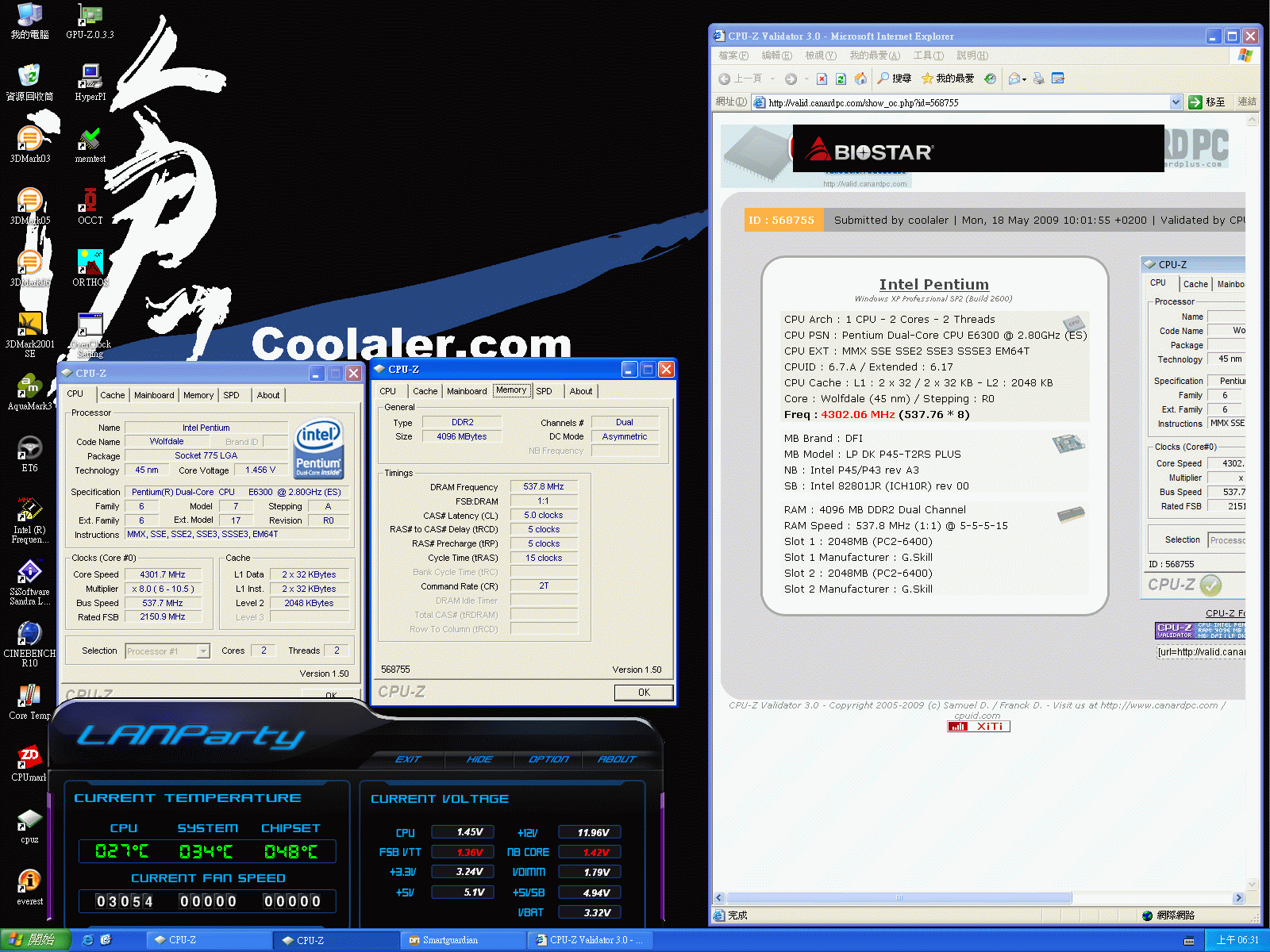Image resolution: width=1270 pixels, height=952 pixels.
Task: Click the EXIT button in LANParty panel
Action: [x=408, y=759]
